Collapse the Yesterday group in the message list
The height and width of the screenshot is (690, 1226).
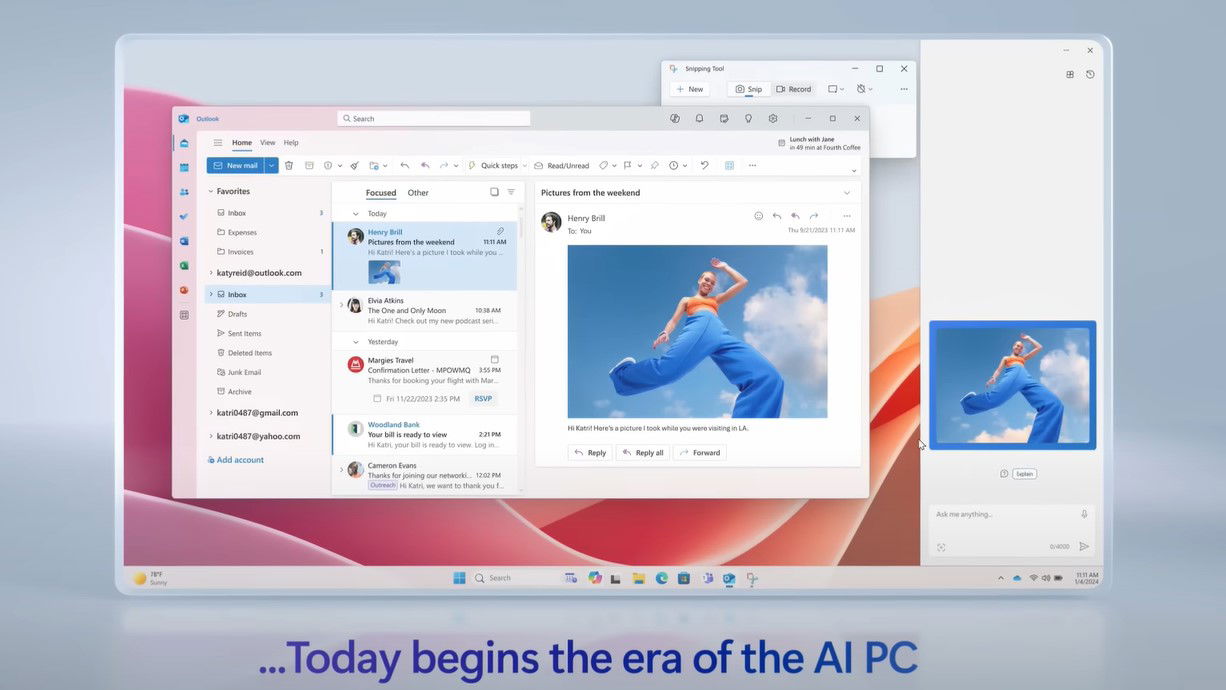tap(355, 342)
